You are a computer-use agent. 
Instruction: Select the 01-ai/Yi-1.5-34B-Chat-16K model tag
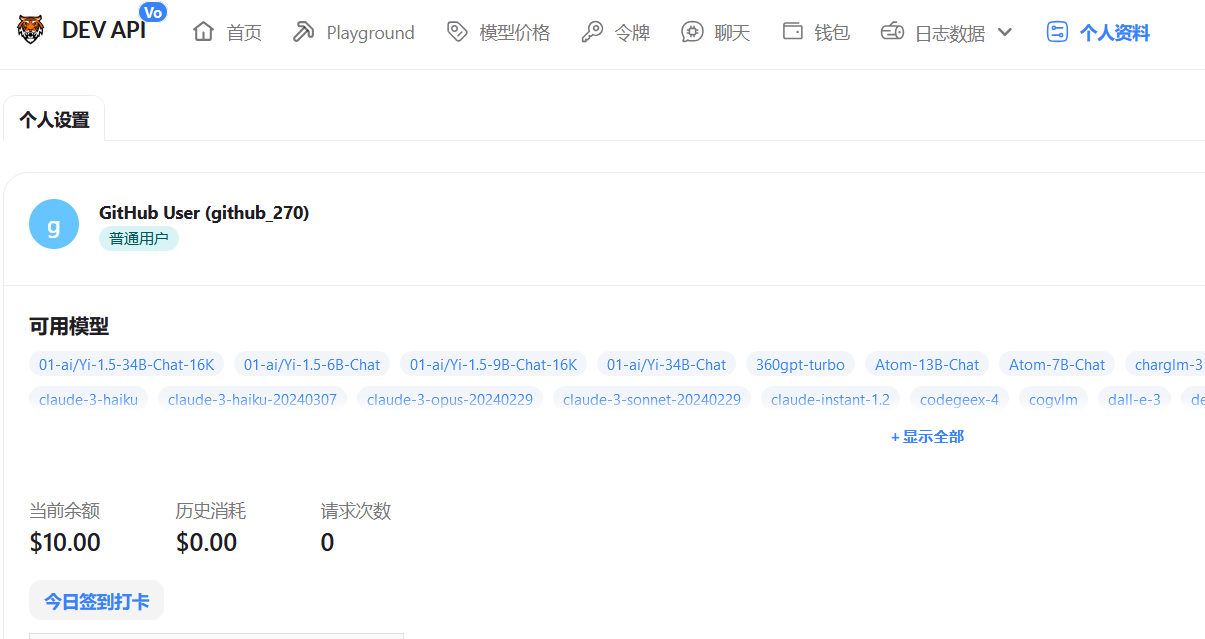coord(127,364)
